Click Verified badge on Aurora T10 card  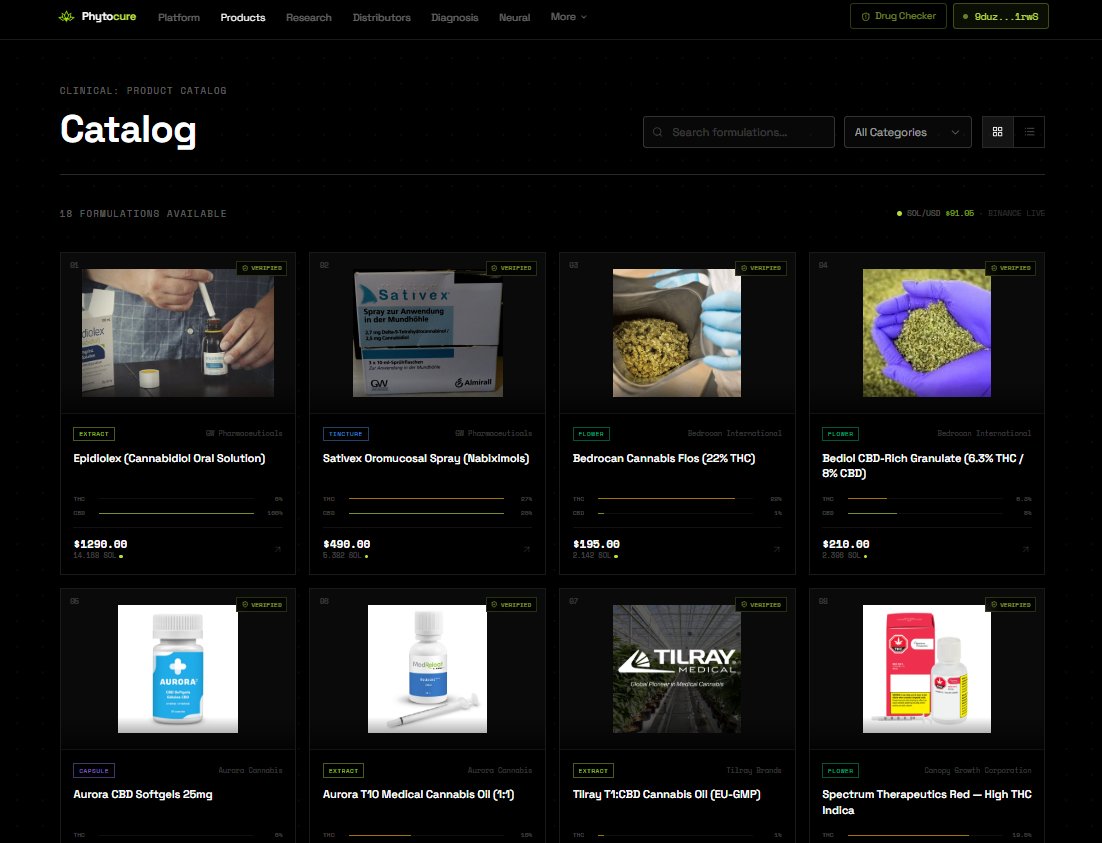(x=511, y=605)
